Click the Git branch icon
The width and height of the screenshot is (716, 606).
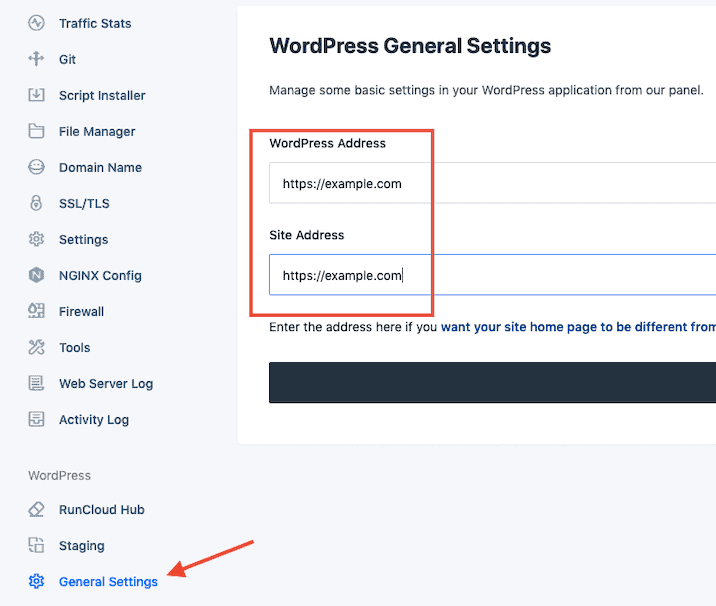tap(37, 59)
